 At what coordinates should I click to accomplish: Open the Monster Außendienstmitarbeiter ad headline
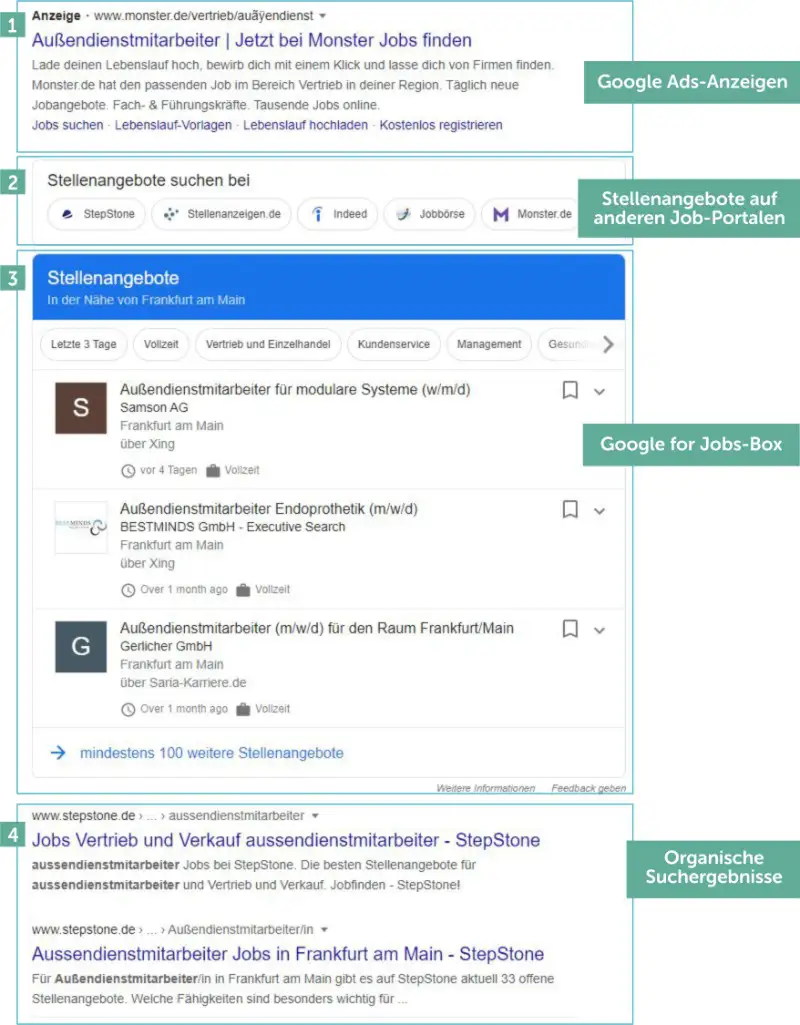tap(252, 41)
